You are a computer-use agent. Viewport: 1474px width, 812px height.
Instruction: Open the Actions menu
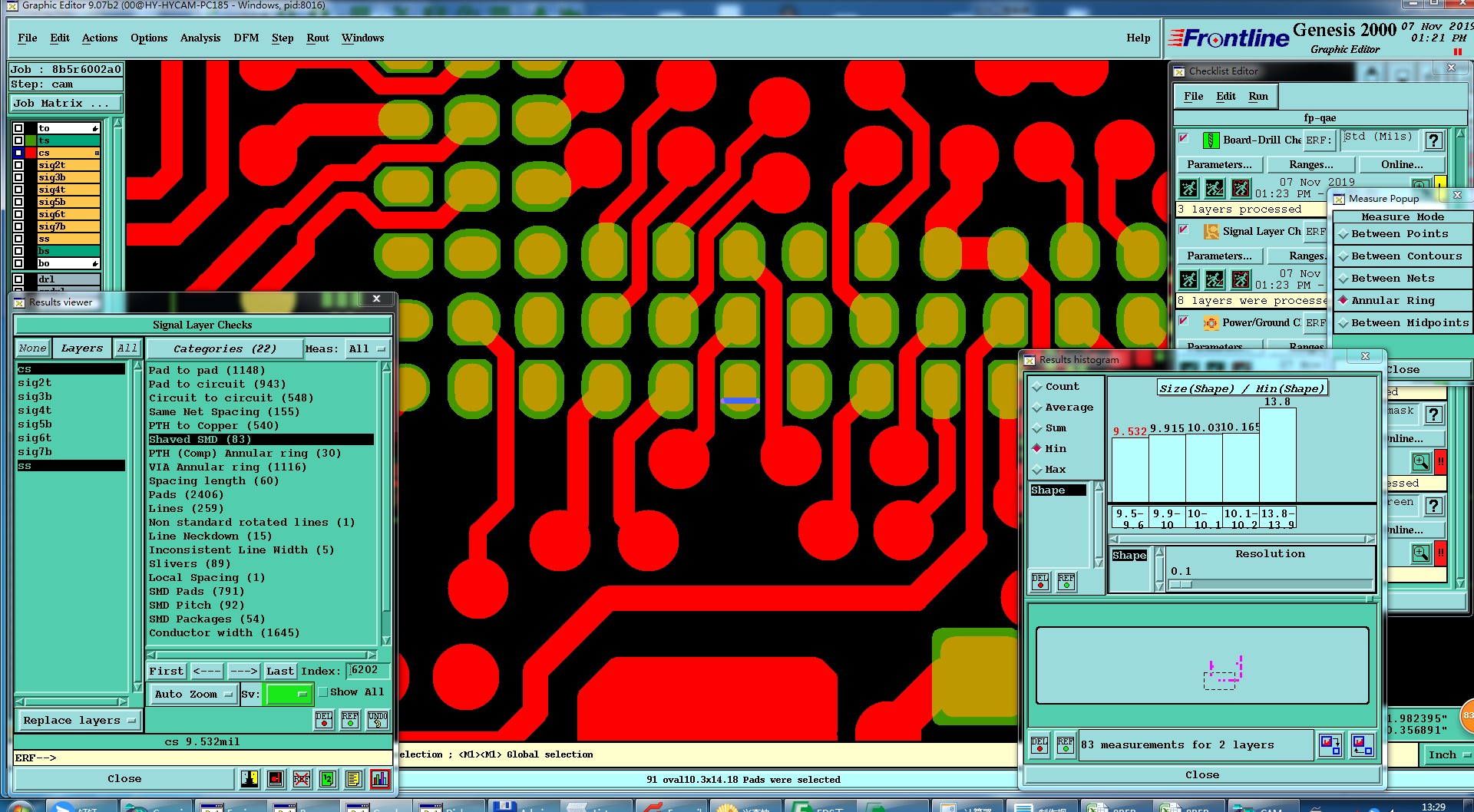[x=100, y=38]
